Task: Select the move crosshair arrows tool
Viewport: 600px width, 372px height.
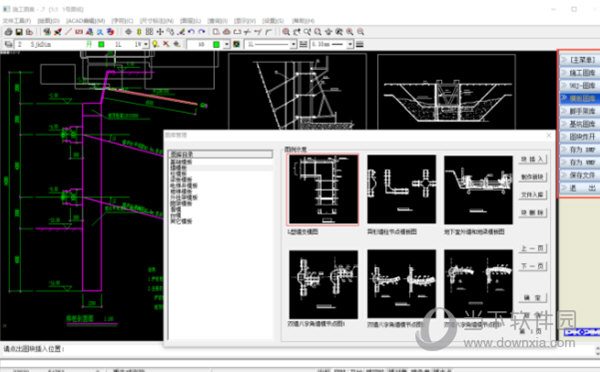Action: pyautogui.click(x=160, y=32)
